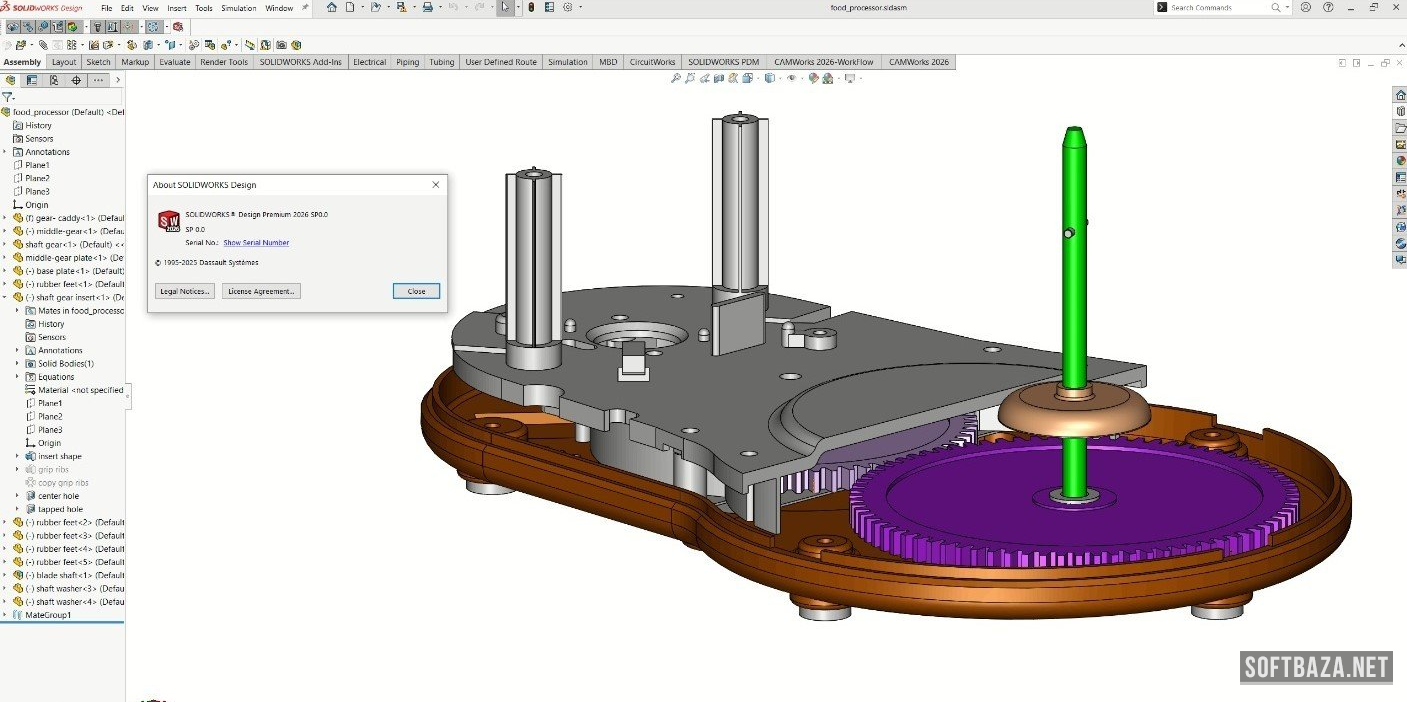The height and width of the screenshot is (702, 1407).
Task: Open the Hide/Show Items eye dropdown
Action: 792,78
